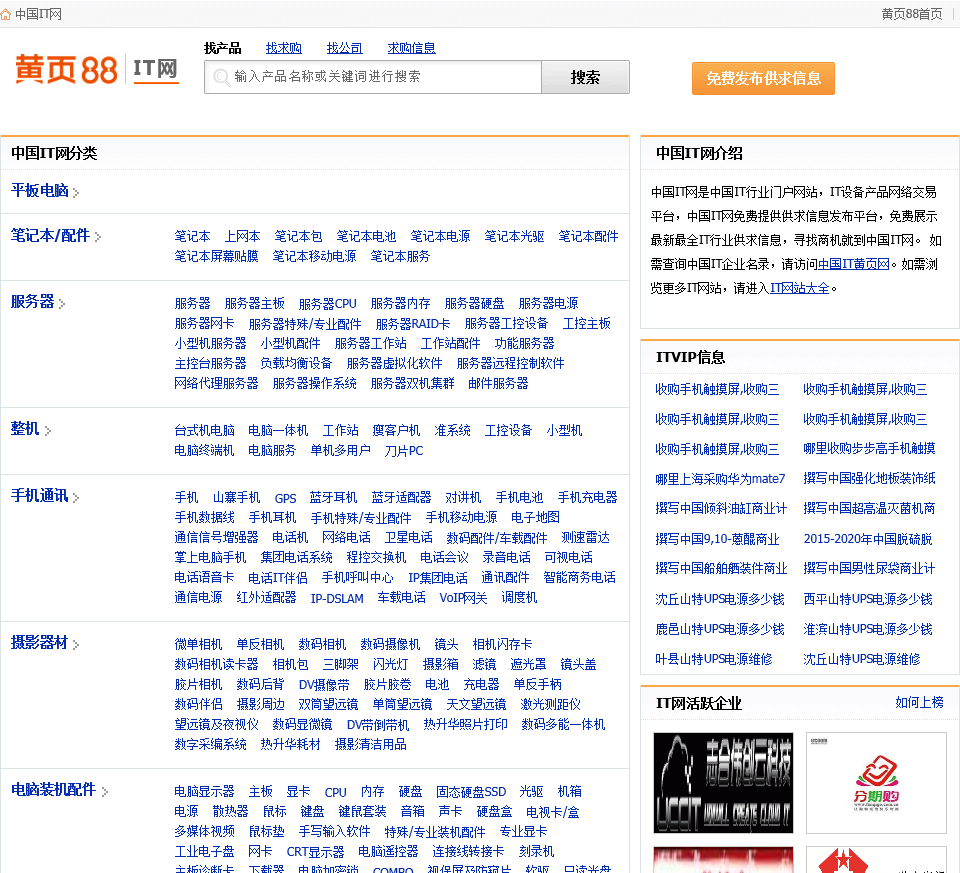This screenshot has height=873, width=960.
Task: Expand the 平板电脑 category arrow
Action: coord(76,193)
